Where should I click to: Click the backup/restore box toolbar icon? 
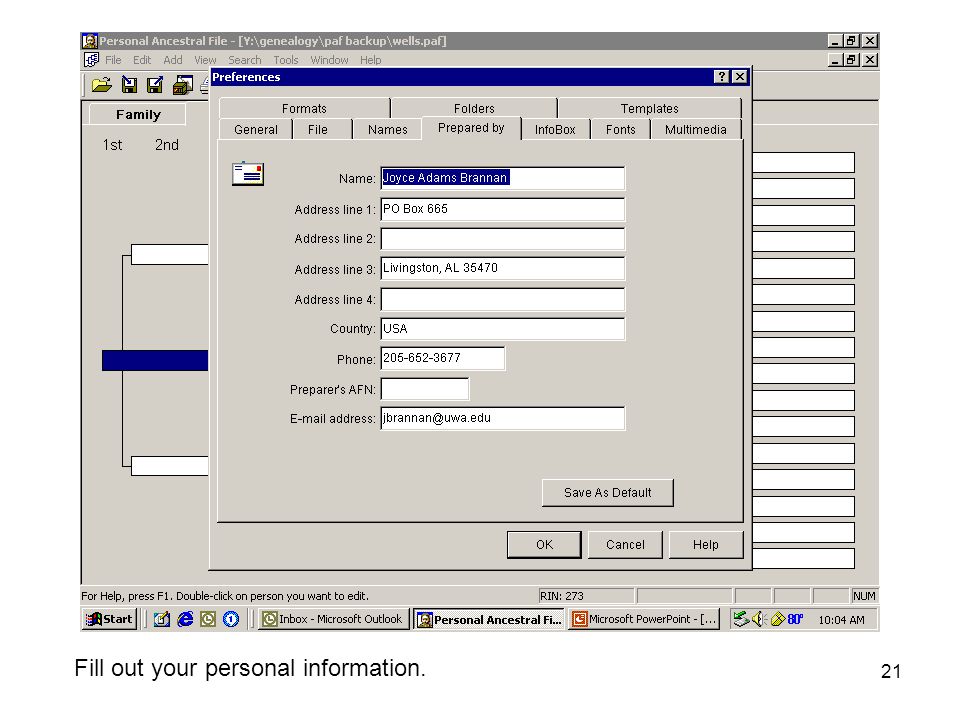pyautogui.click(x=182, y=85)
